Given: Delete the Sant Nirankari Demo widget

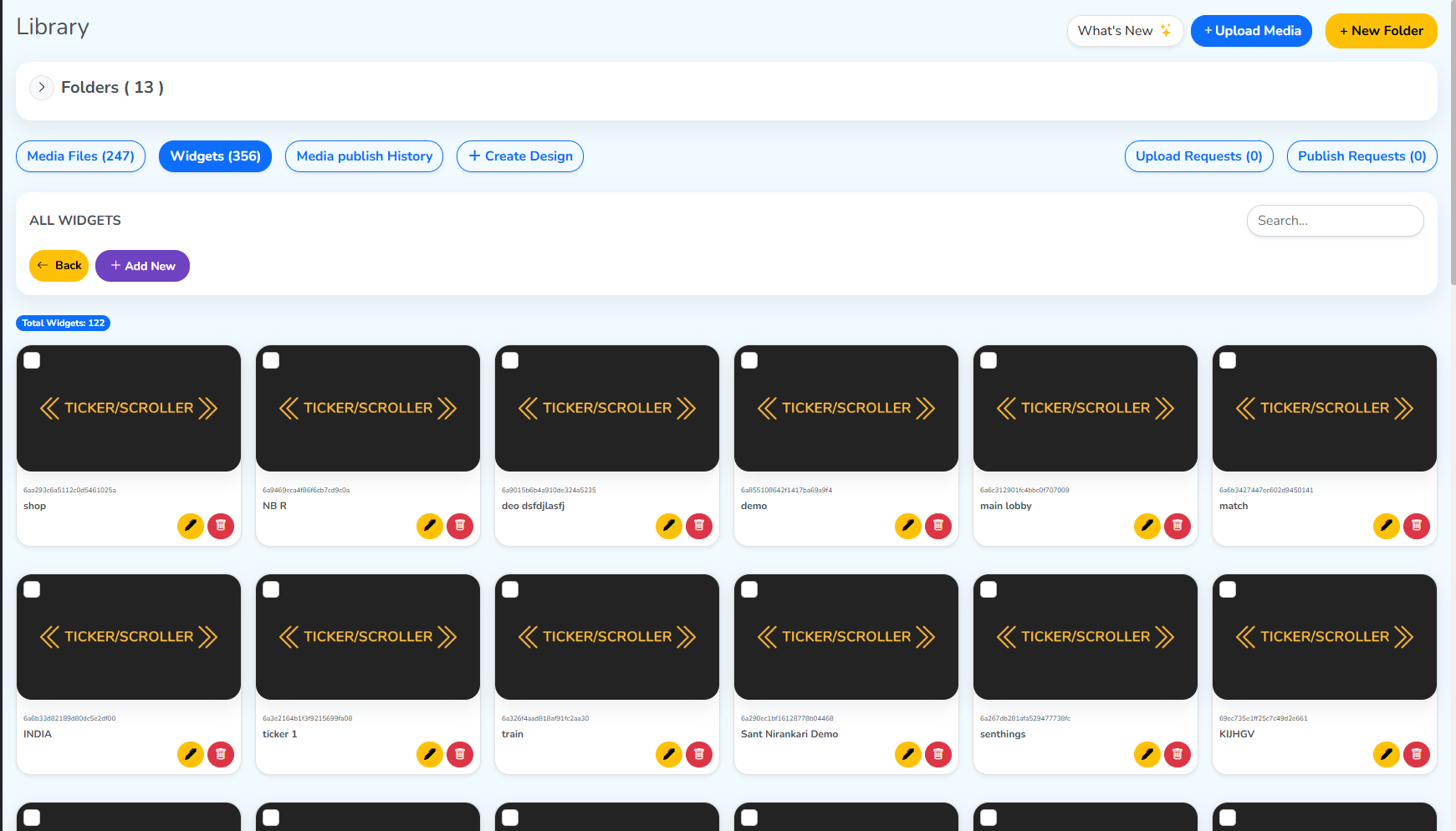Looking at the screenshot, I should (938, 754).
